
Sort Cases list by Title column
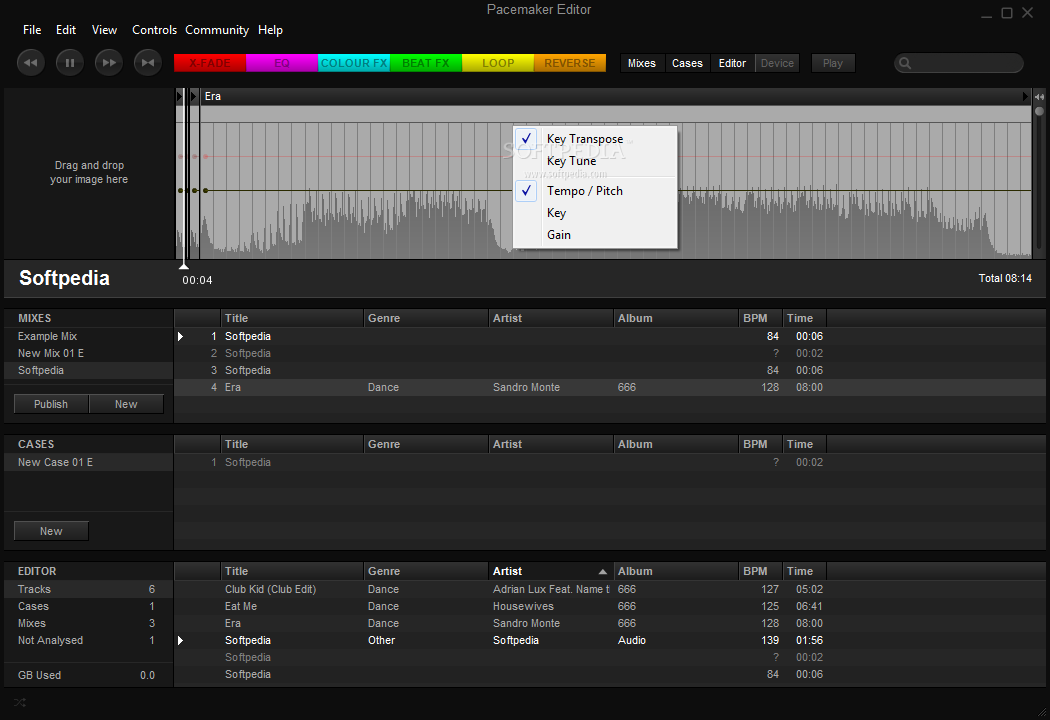tap(292, 444)
